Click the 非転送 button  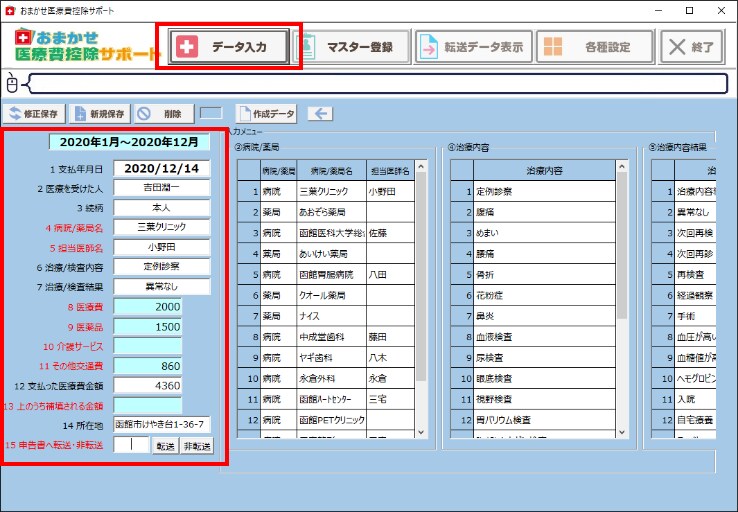[x=197, y=446]
